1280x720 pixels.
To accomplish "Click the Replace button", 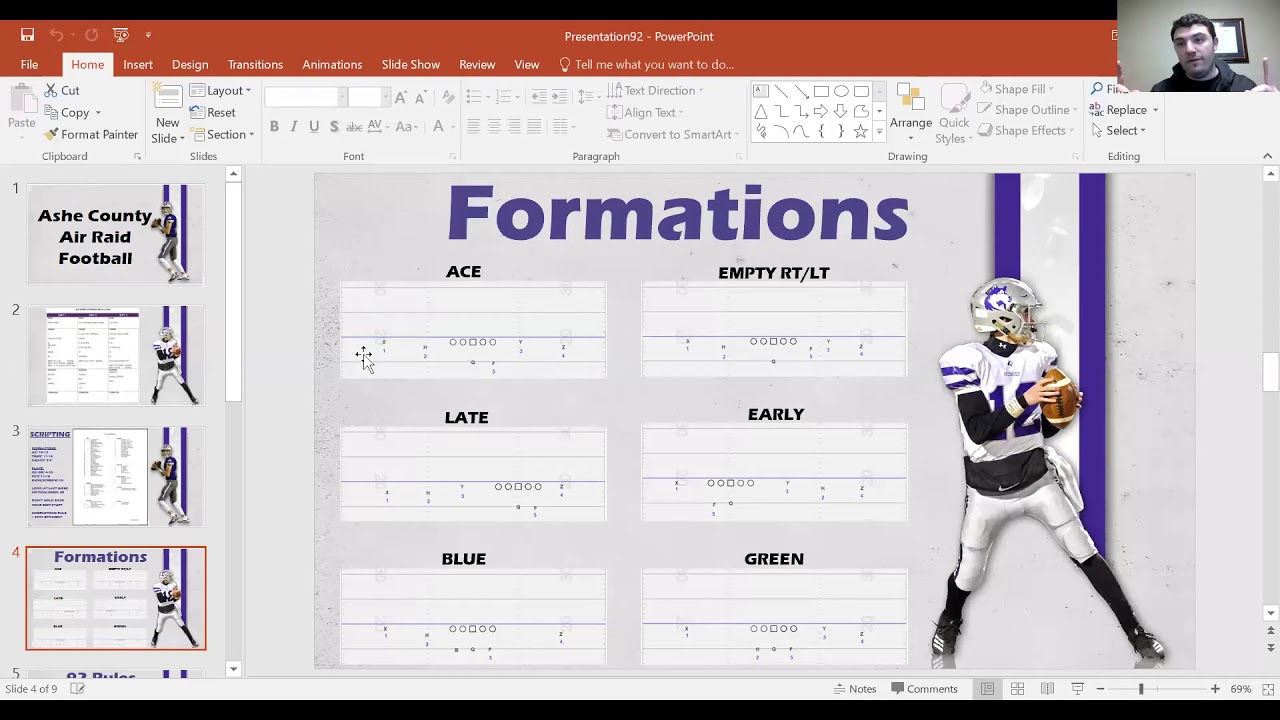I will click(x=1118, y=110).
